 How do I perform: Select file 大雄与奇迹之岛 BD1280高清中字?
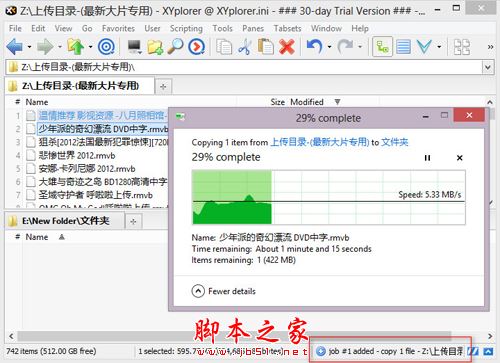pyautogui.click(x=103, y=182)
